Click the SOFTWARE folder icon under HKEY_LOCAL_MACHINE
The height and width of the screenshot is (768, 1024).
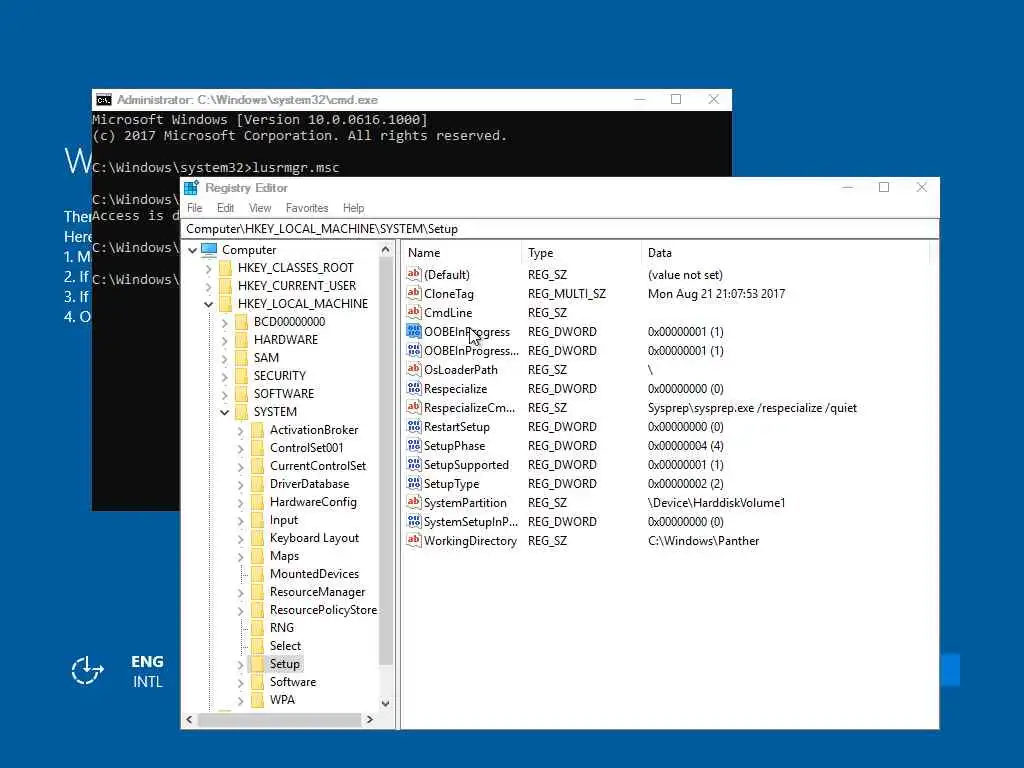click(x=242, y=394)
